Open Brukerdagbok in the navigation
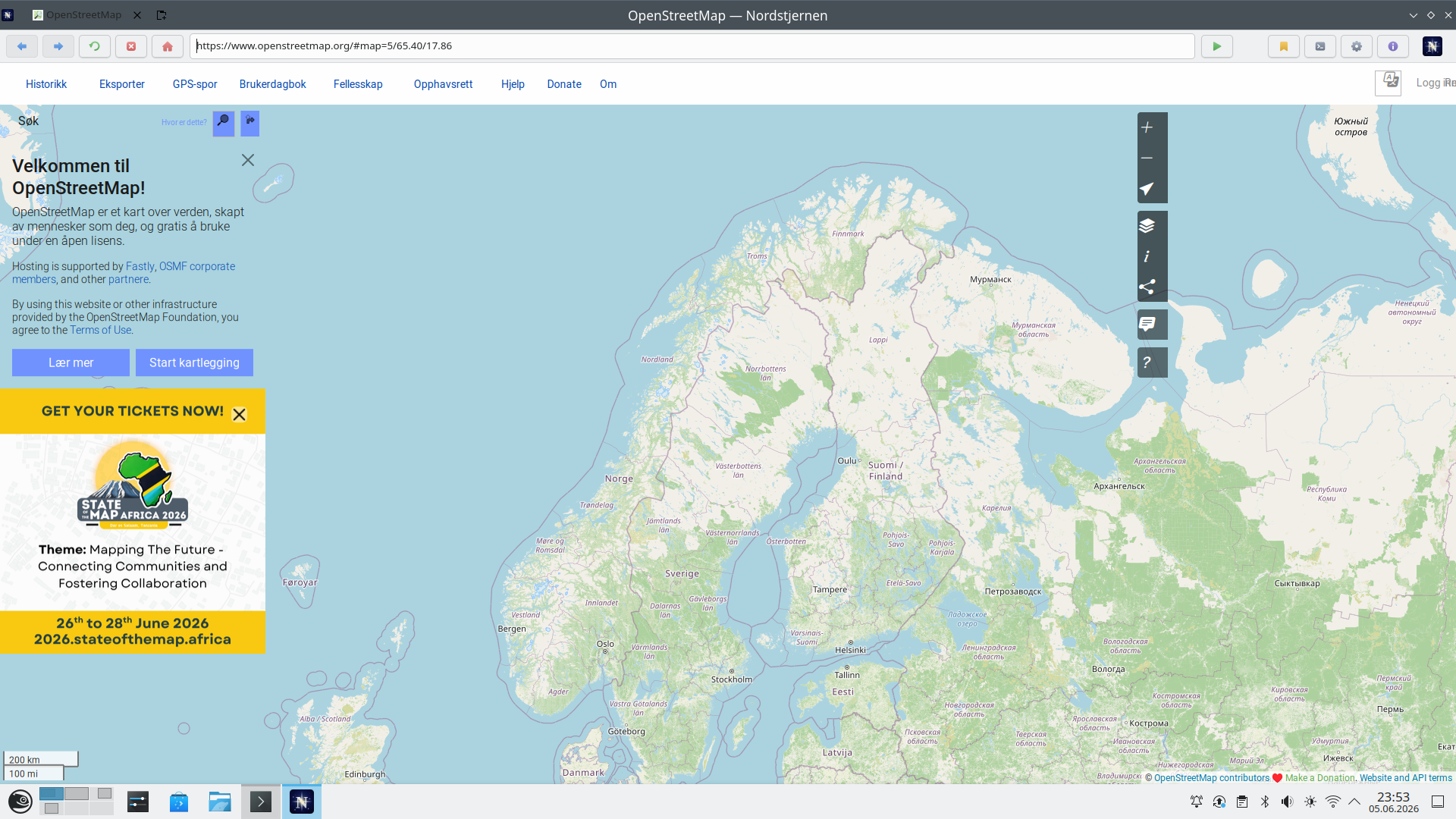Image resolution: width=1456 pixels, height=819 pixels. tap(273, 84)
